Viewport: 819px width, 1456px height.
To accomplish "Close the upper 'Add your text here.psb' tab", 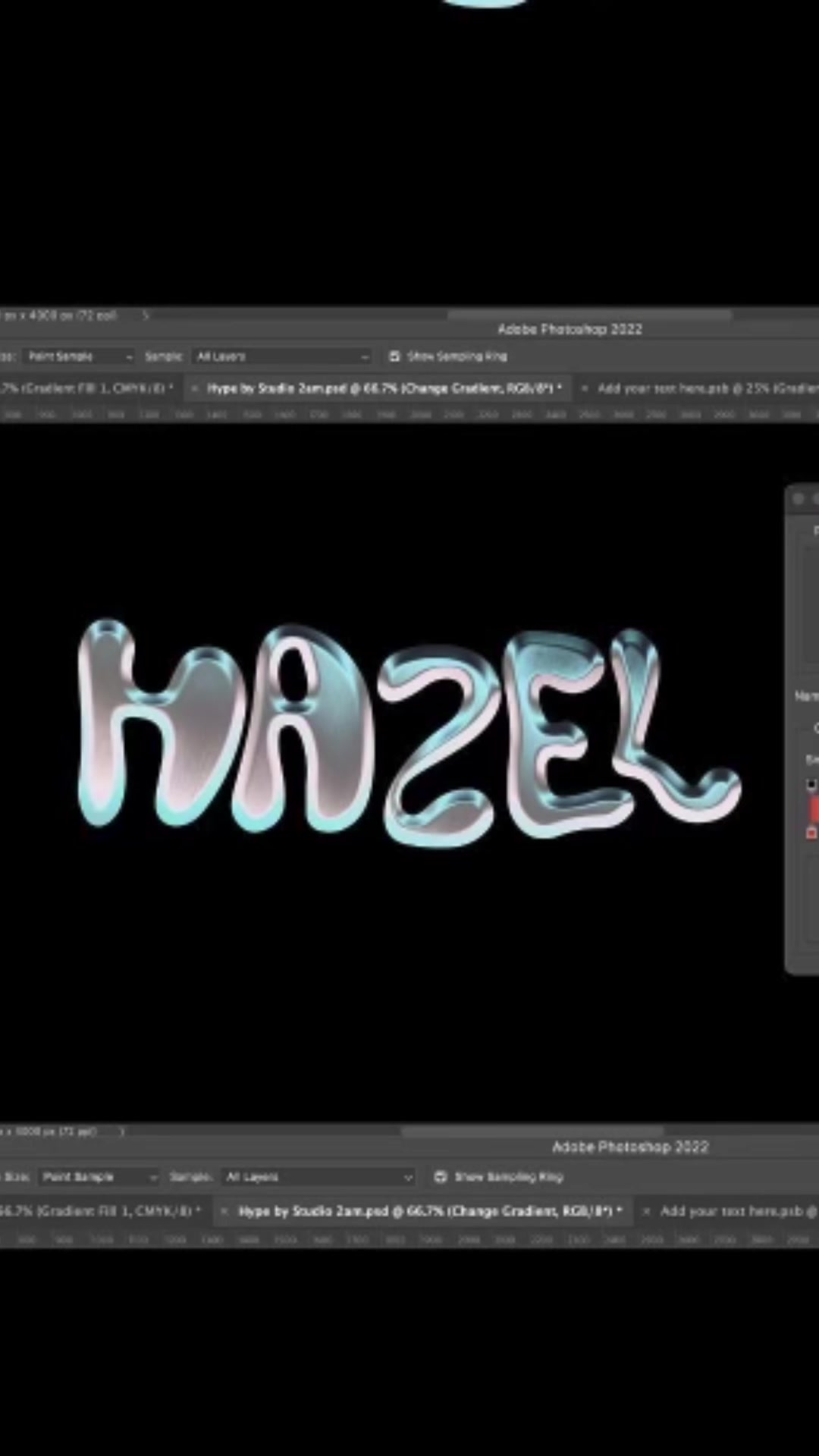I will pyautogui.click(x=585, y=388).
